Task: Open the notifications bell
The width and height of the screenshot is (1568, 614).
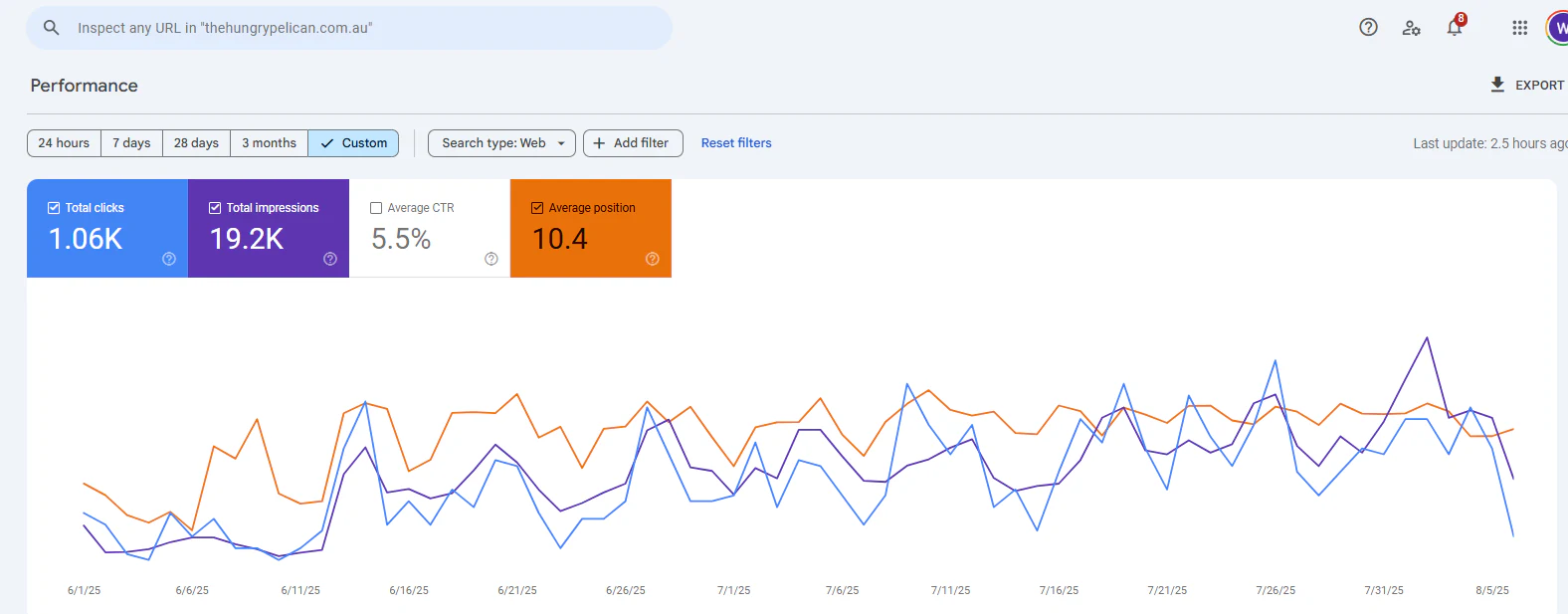Action: tap(1455, 27)
